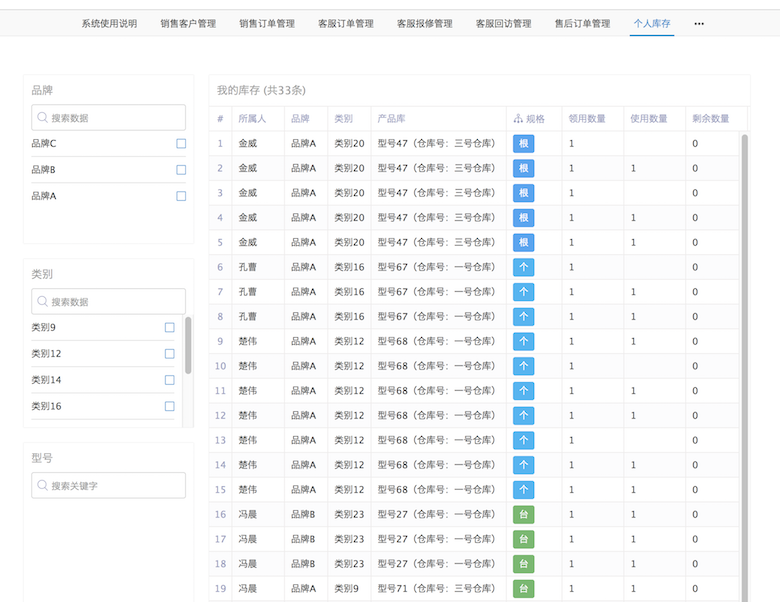The height and width of the screenshot is (602, 780).
Task: Click the magnifier icon in 品牌 search box
Action: coord(42,118)
